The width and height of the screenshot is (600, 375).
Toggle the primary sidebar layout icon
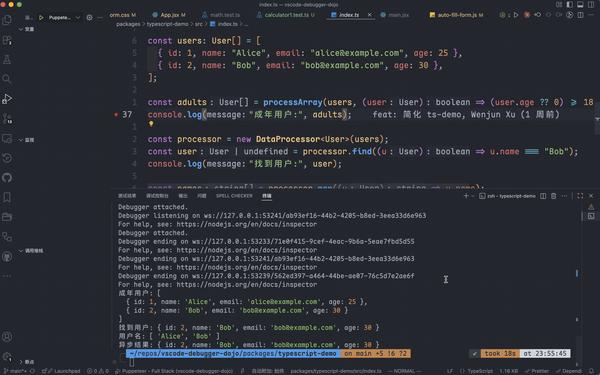(x=569, y=5)
